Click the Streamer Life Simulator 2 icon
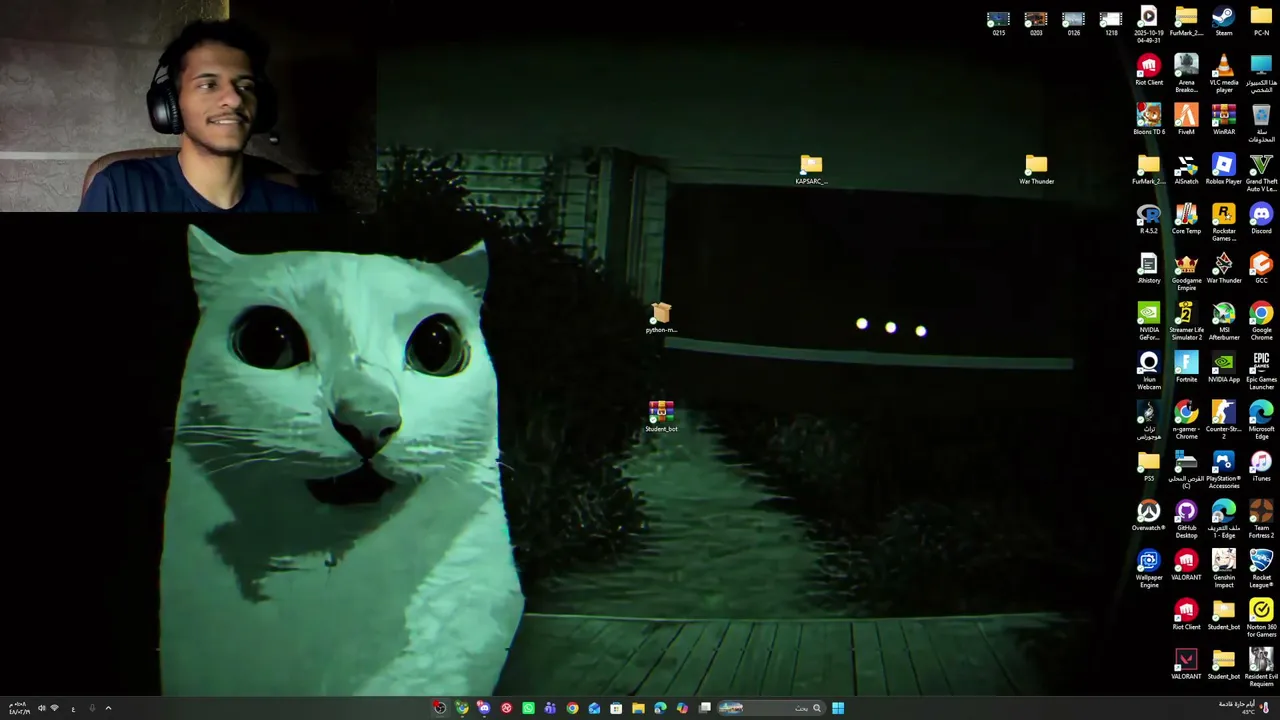Viewport: 1280px width, 720px height. click(x=1186, y=322)
